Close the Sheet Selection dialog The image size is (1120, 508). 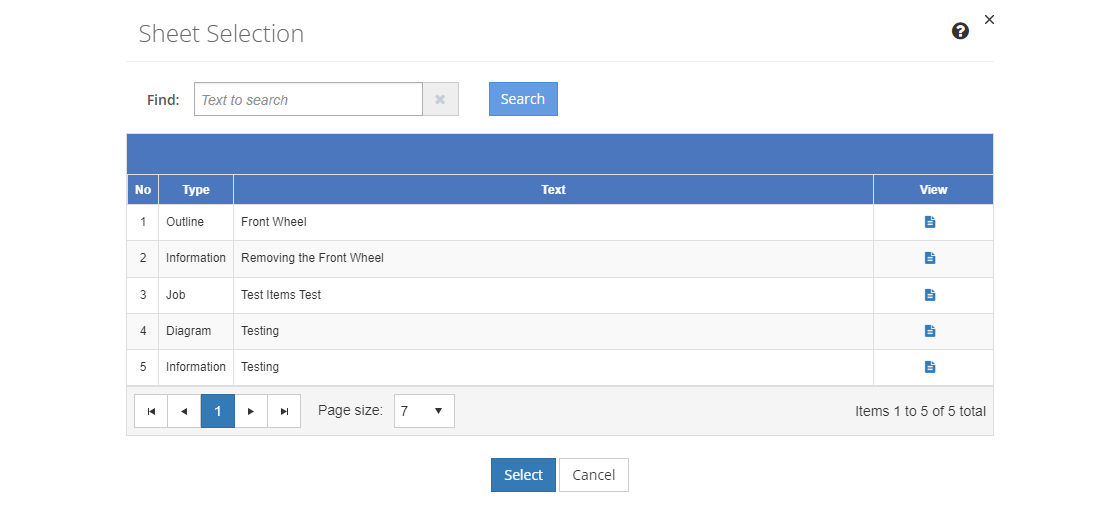click(989, 20)
